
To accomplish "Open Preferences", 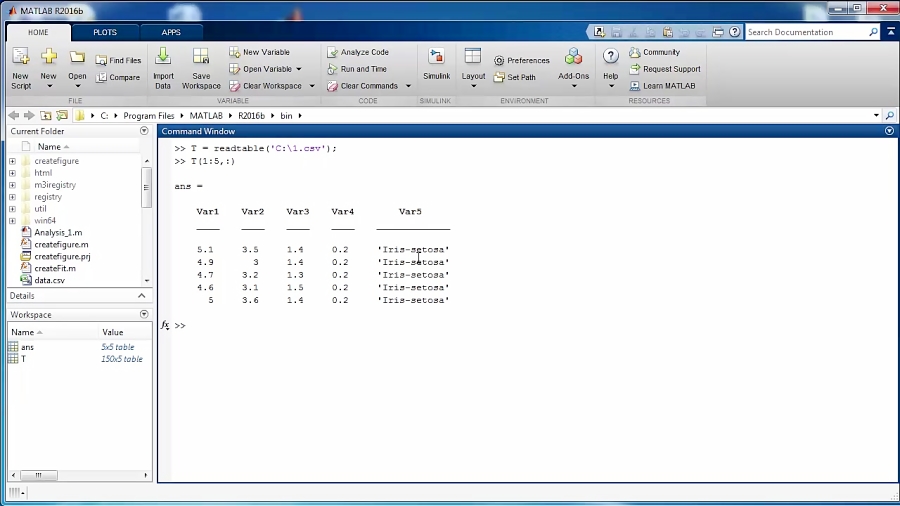I will pos(522,60).
